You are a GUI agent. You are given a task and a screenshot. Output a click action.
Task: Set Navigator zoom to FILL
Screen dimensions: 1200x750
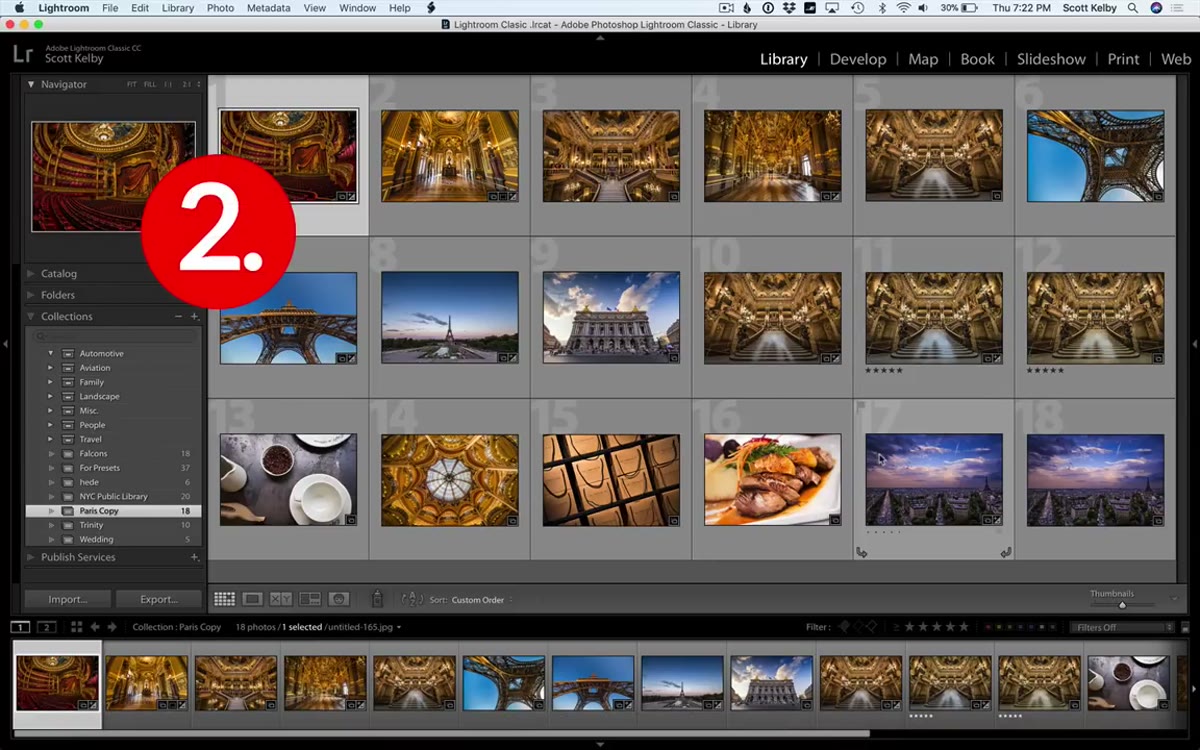[x=149, y=85]
